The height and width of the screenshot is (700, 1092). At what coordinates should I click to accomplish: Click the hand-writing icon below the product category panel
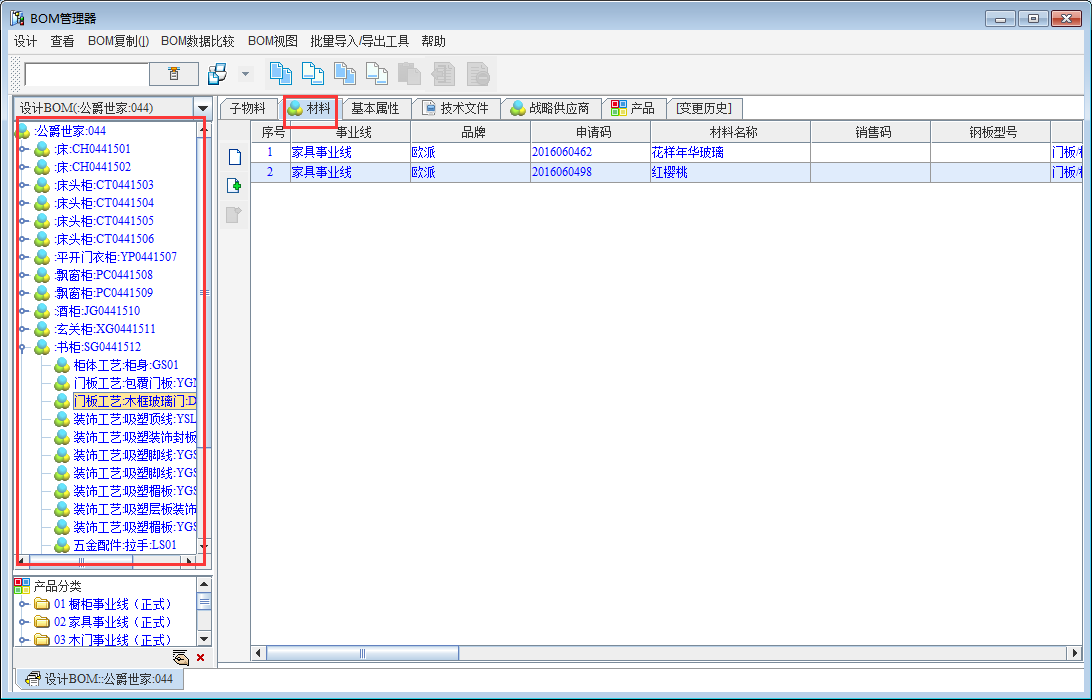(180, 657)
